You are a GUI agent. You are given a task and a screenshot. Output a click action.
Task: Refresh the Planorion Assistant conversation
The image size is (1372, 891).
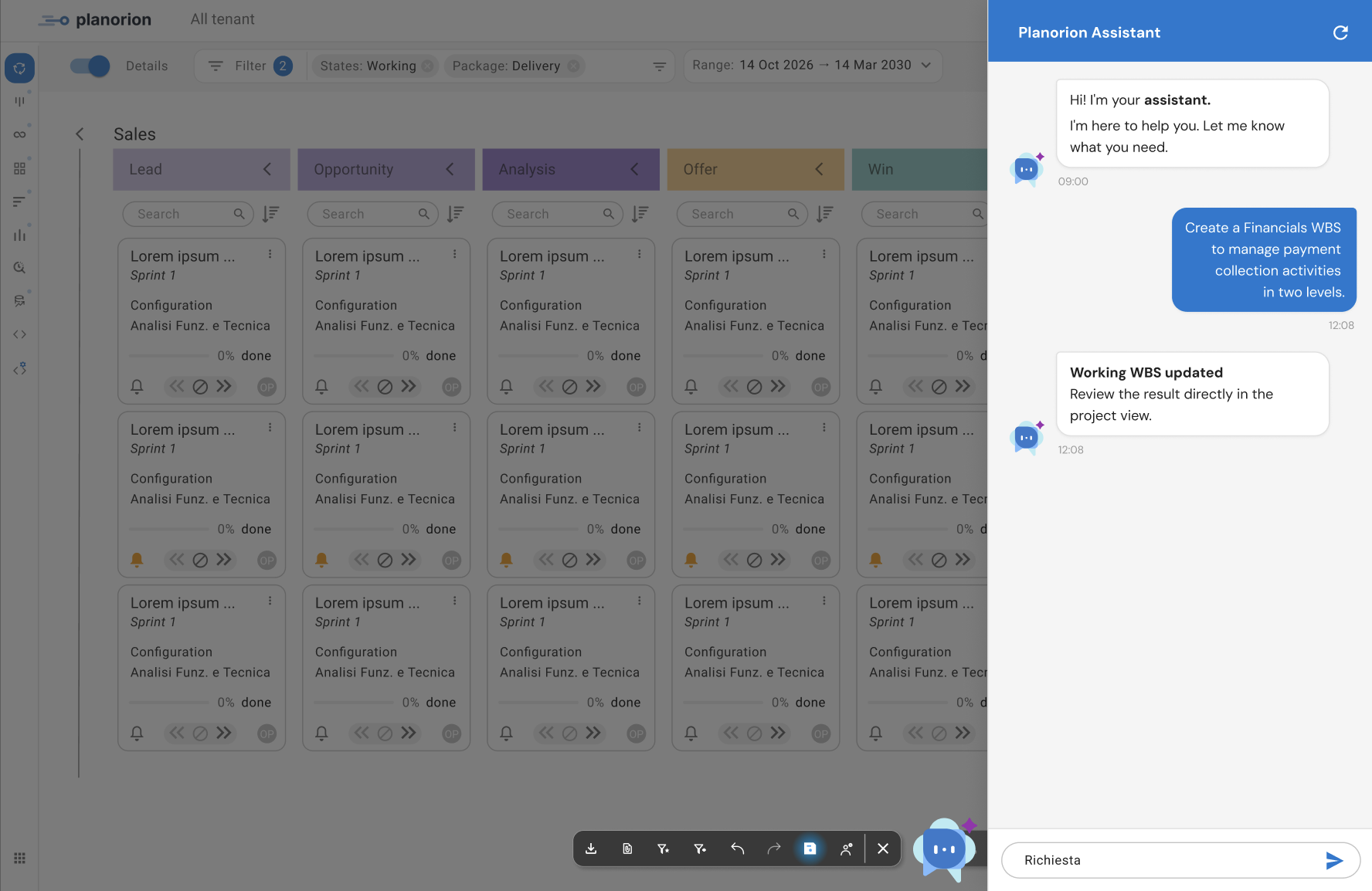coord(1340,32)
